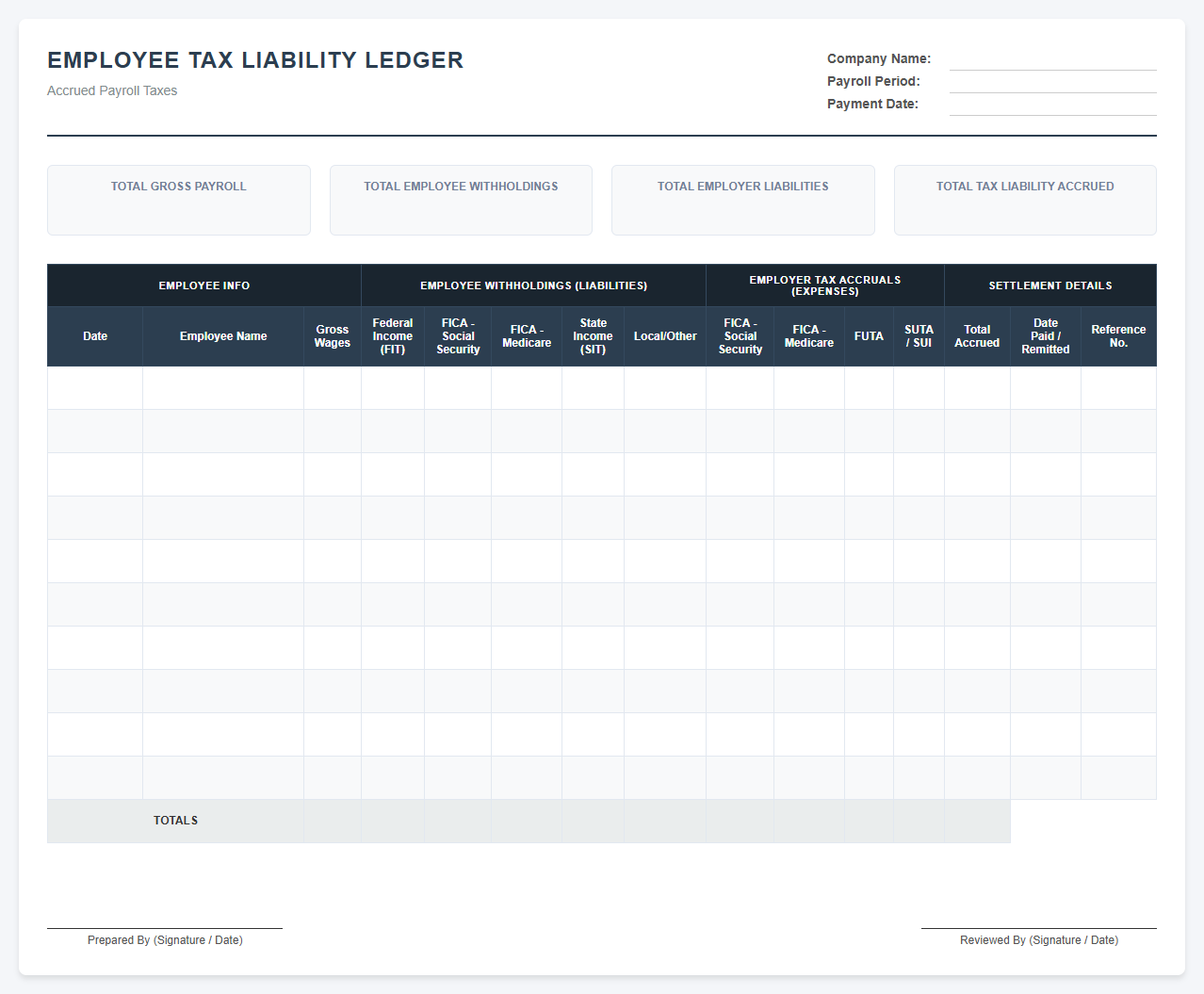Select the Total Employee Withholdings summary box

pos(461,201)
